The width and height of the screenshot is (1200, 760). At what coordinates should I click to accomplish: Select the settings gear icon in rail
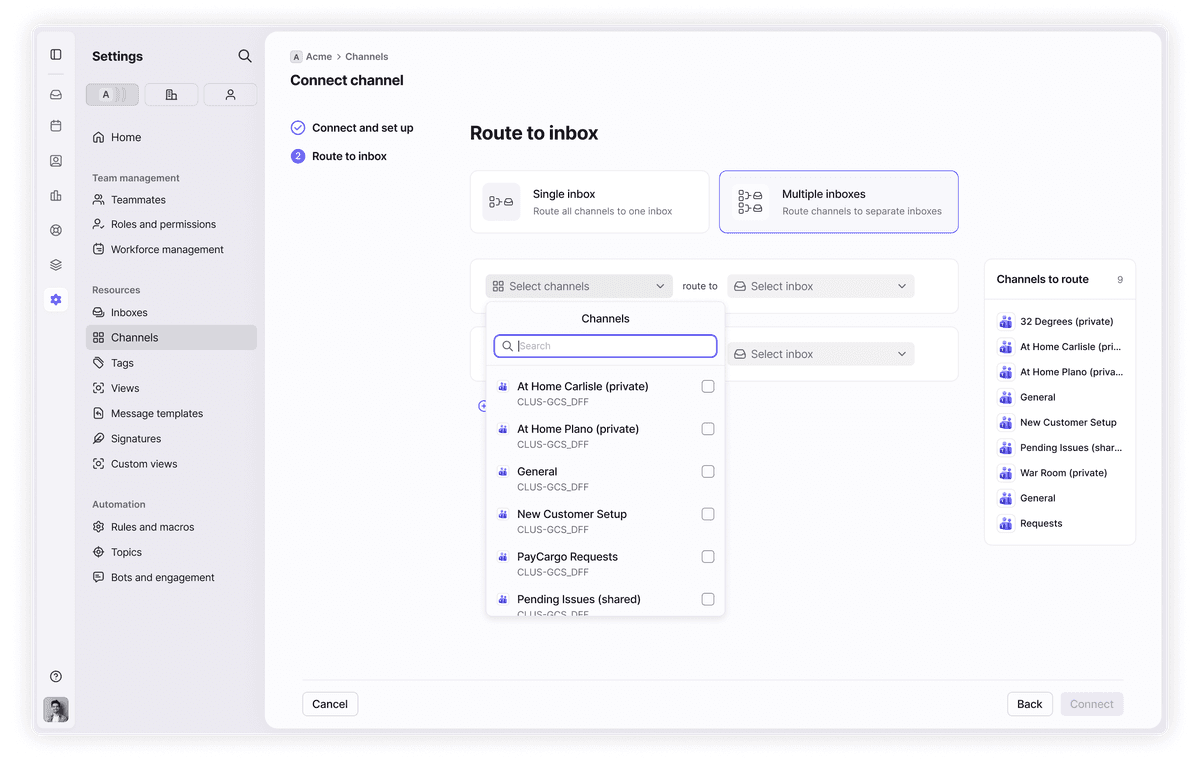click(x=56, y=299)
